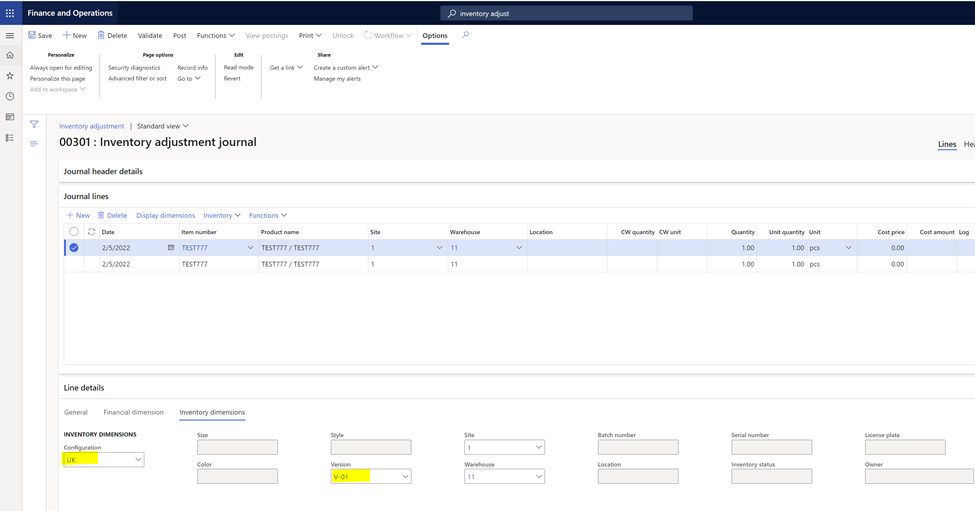Click Record info

coord(193,68)
